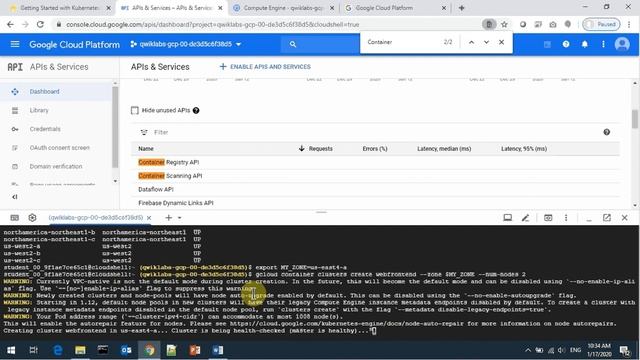The image size is (640, 360).
Task: Click the browser address bar URL
Action: pyautogui.click(x=212, y=24)
